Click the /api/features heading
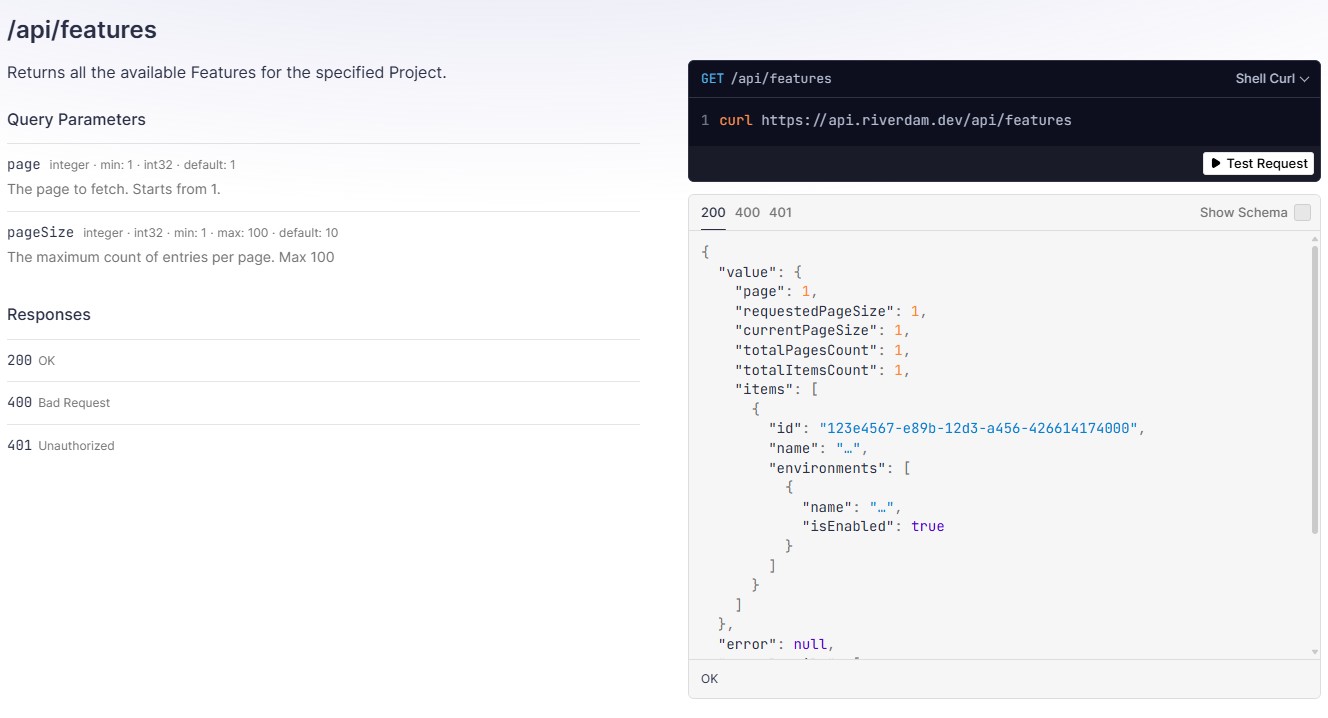 pyautogui.click(x=82, y=30)
